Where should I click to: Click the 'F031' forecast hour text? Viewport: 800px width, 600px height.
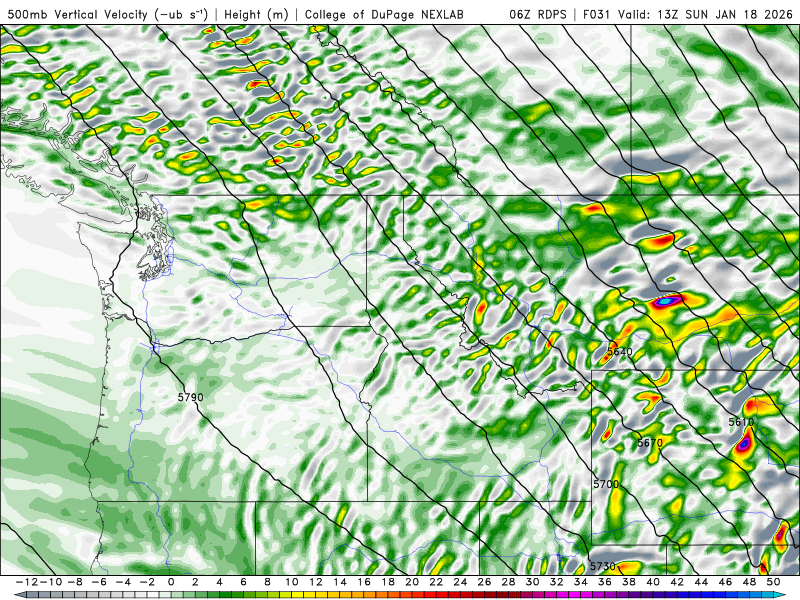click(597, 14)
